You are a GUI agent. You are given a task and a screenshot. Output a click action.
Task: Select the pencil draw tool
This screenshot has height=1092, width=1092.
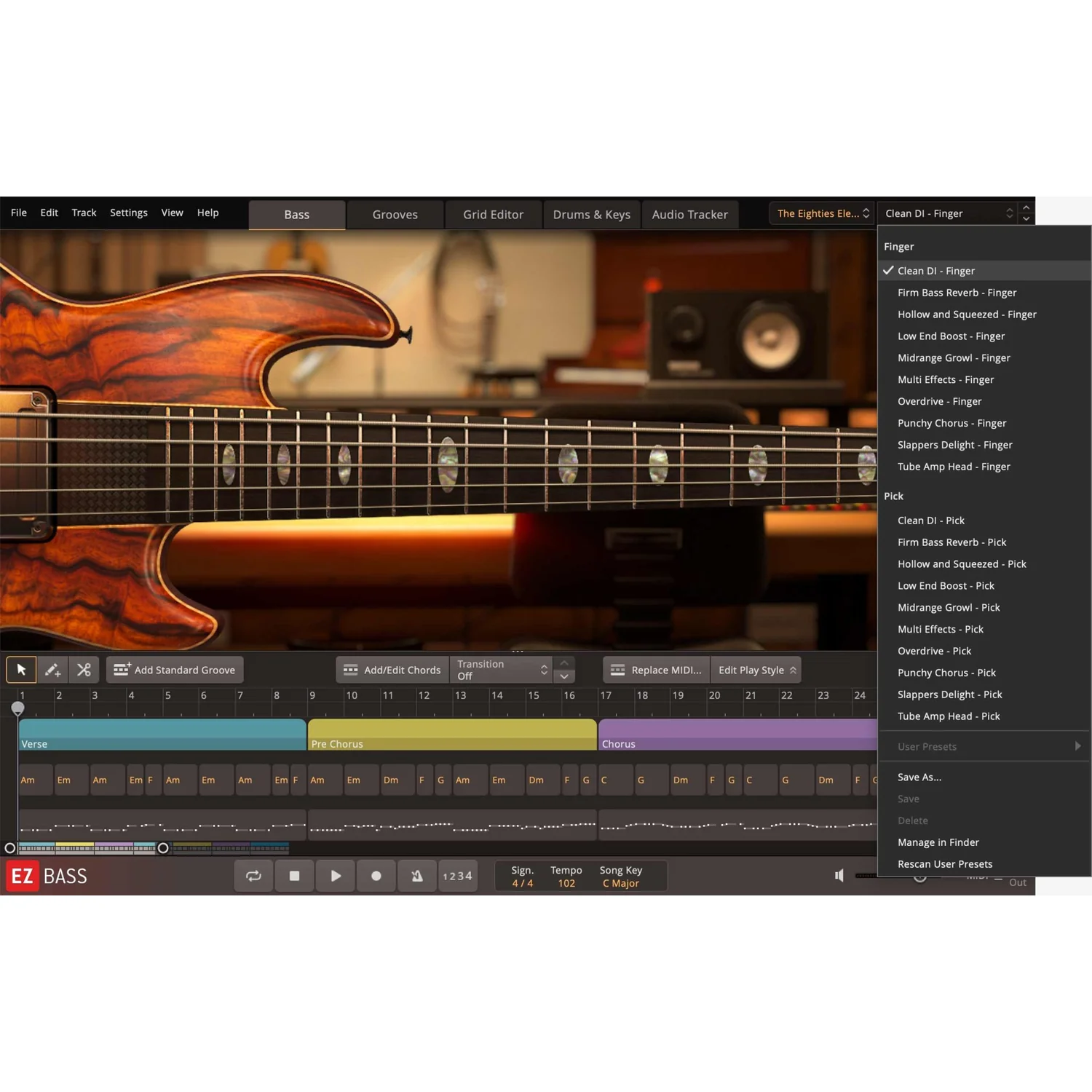52,670
